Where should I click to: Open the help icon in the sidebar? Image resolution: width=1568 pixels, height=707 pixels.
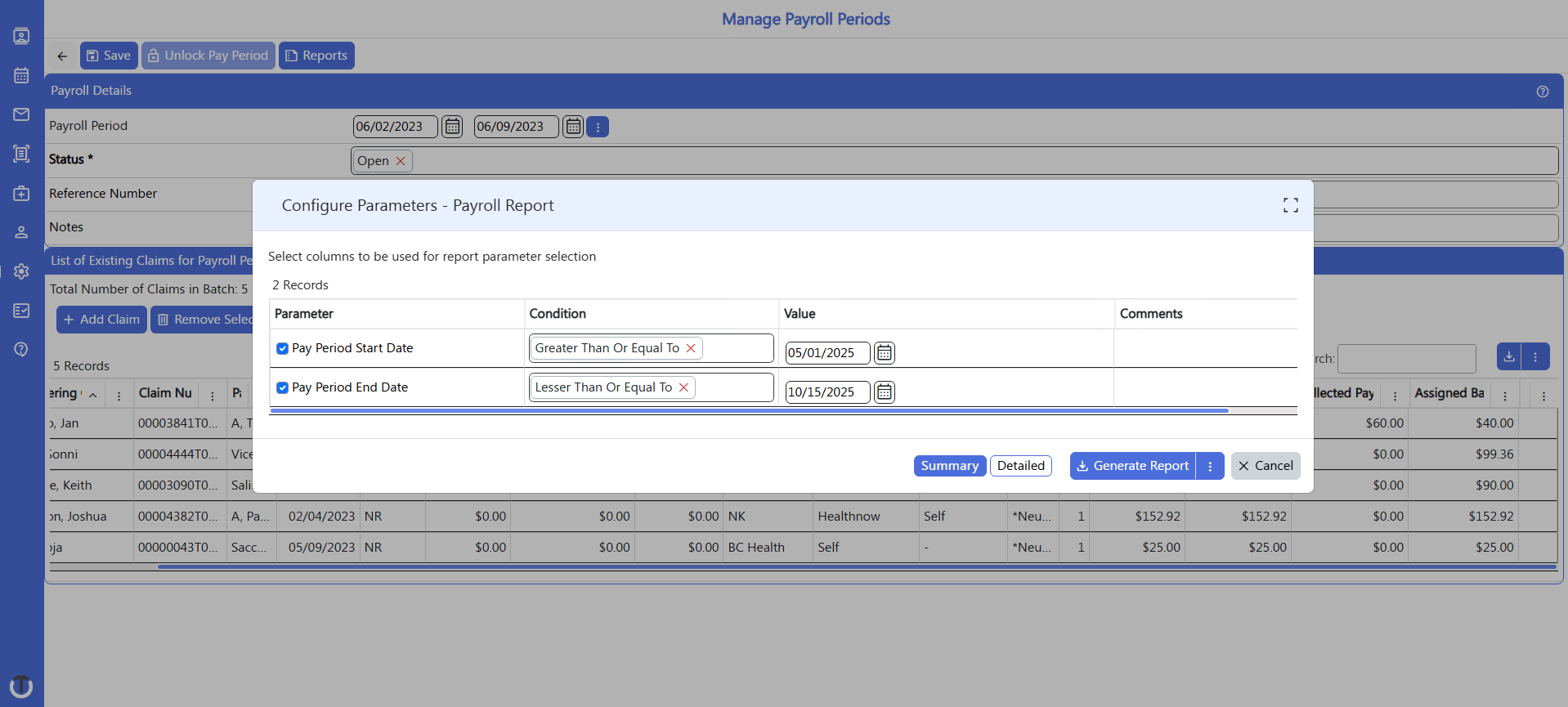click(21, 350)
